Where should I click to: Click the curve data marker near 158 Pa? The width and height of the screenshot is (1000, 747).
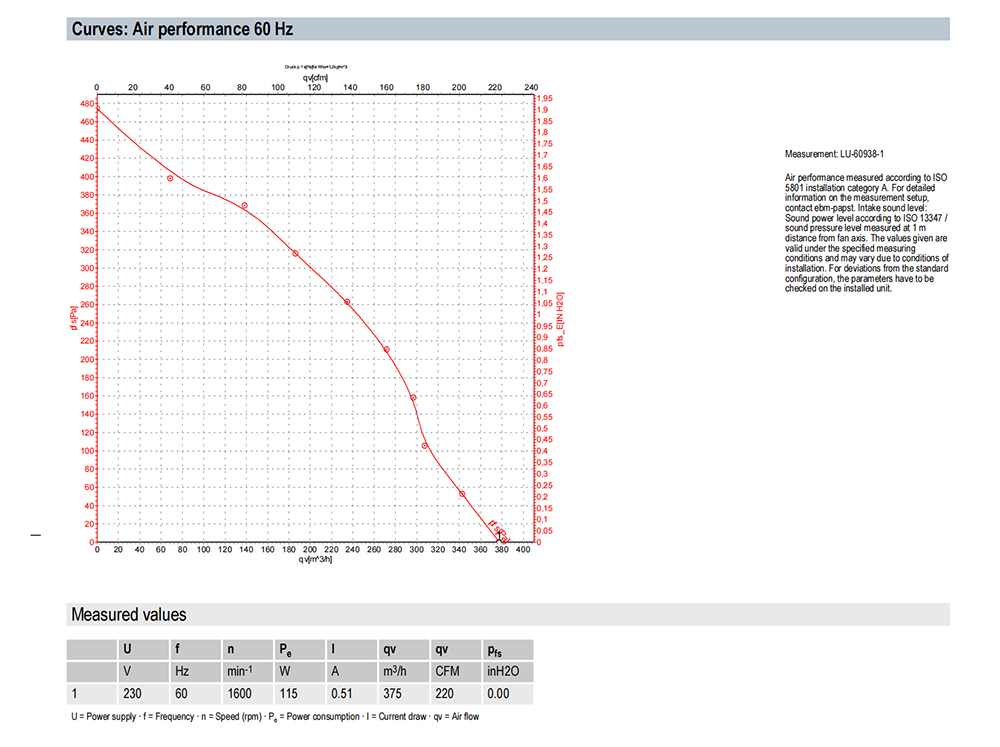(x=413, y=398)
